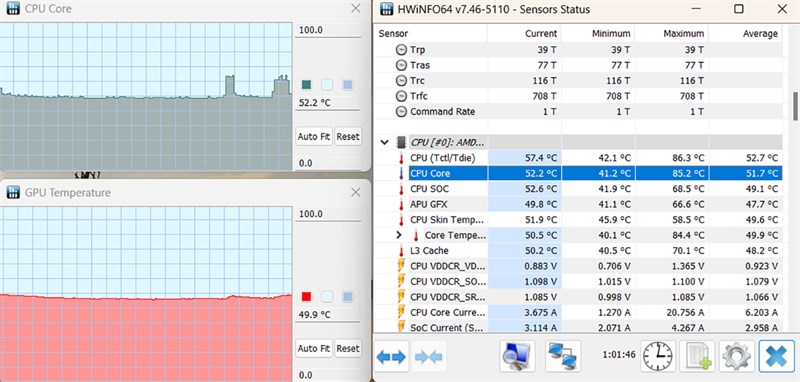This screenshot has width=800, height=382.
Task: Click the clock reset timer icon
Action: tap(658, 355)
